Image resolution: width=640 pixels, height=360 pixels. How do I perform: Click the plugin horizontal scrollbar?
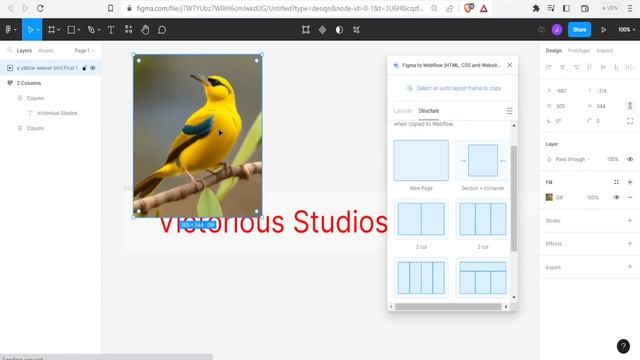tap(448, 307)
